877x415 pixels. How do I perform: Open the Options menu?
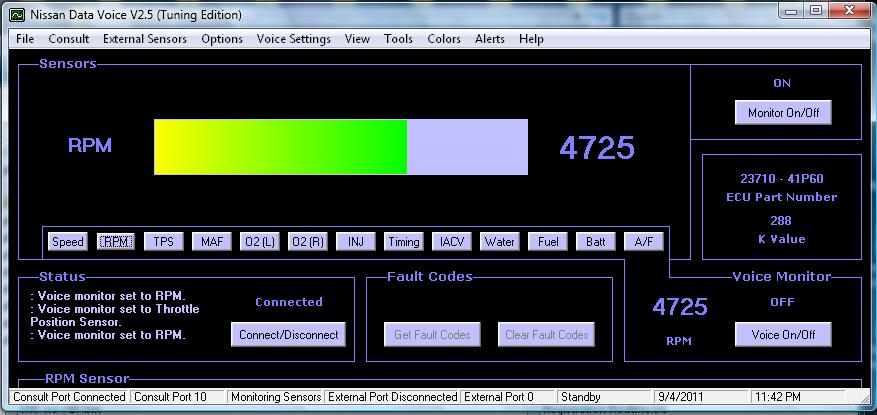coord(222,39)
